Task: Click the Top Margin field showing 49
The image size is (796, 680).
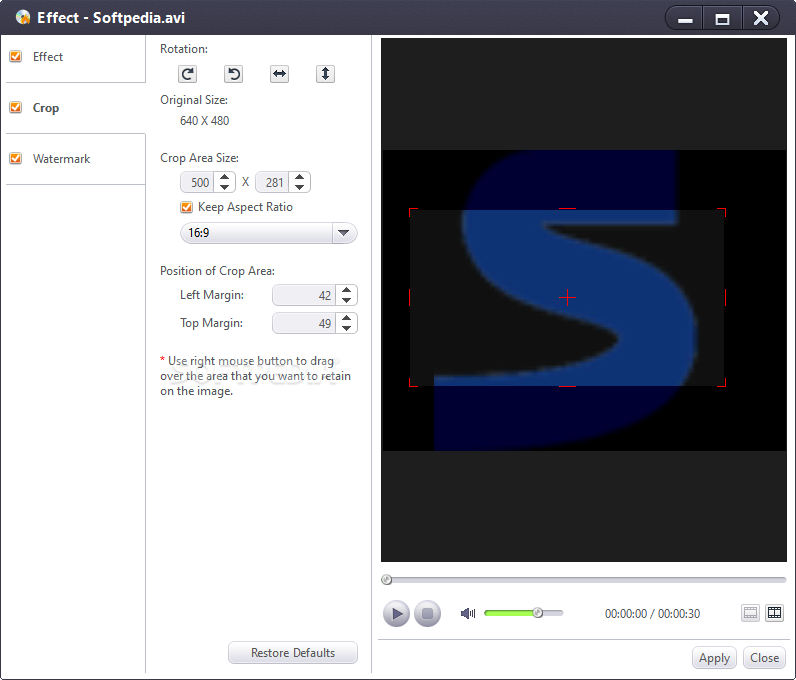Action: coord(304,323)
